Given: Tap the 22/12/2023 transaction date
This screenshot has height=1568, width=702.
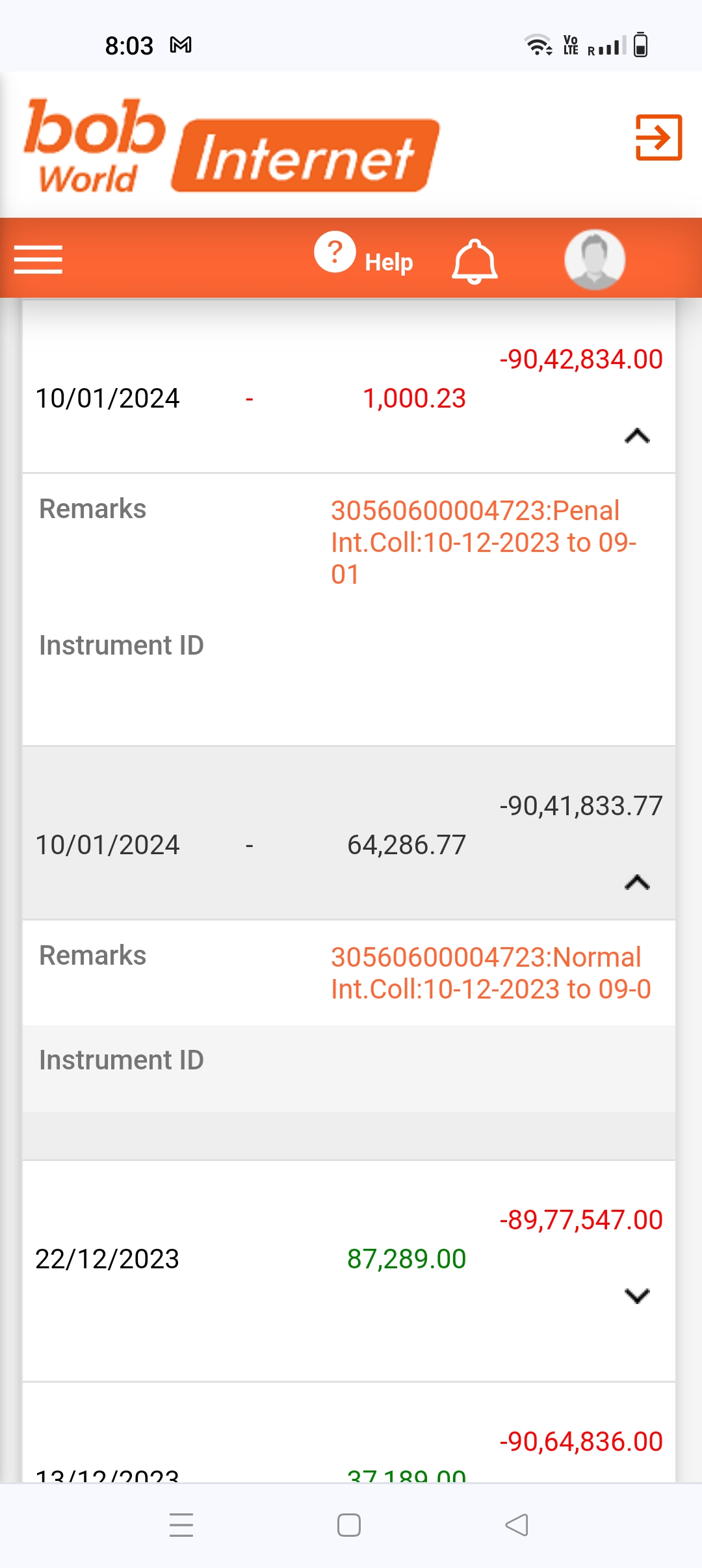Looking at the screenshot, I should [107, 1259].
